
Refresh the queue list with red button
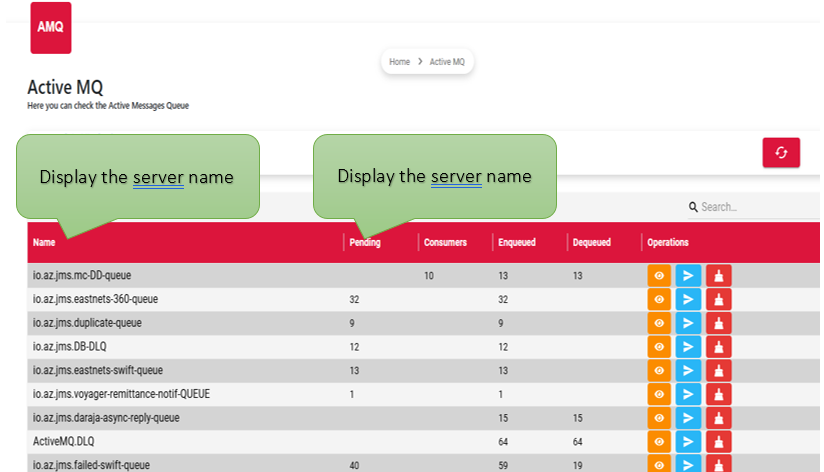[x=781, y=152]
